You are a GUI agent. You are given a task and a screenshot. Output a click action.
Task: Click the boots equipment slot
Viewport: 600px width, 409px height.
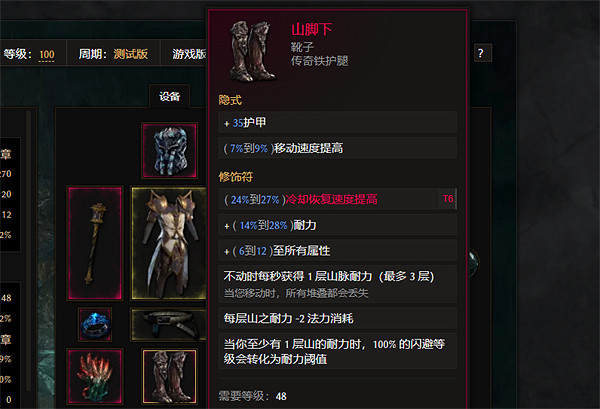click(x=170, y=376)
